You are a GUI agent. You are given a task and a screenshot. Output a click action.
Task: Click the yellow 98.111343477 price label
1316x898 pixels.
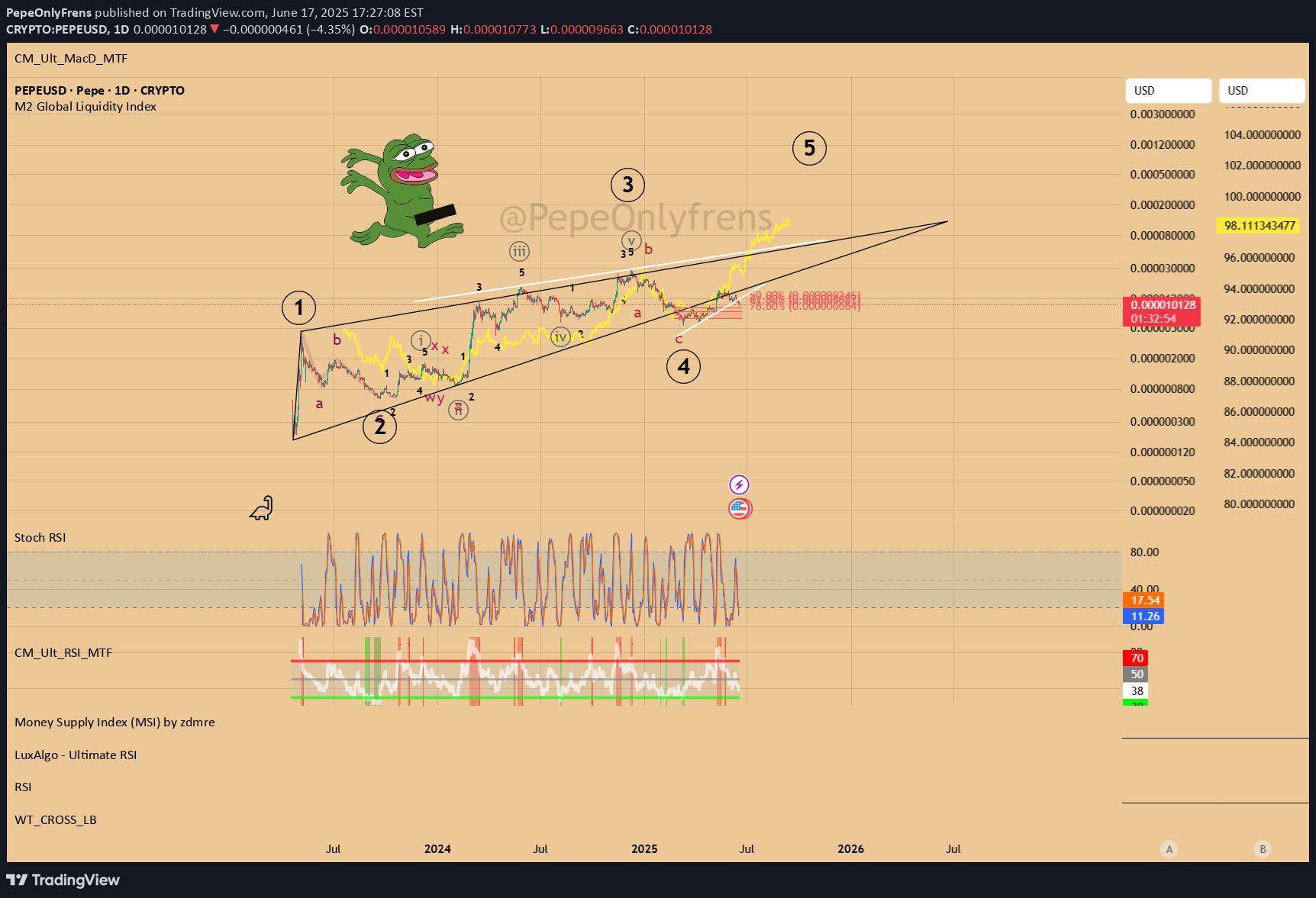click(x=1260, y=226)
